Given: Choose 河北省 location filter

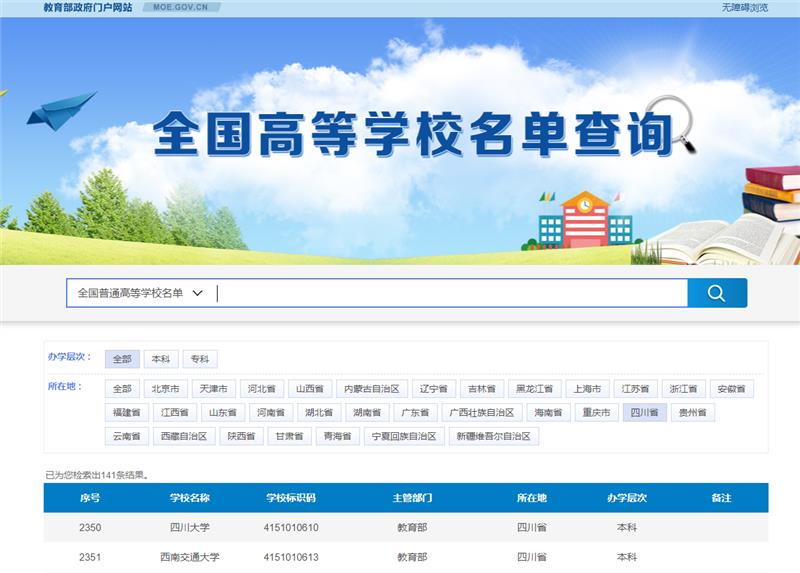Looking at the screenshot, I should (262, 389).
